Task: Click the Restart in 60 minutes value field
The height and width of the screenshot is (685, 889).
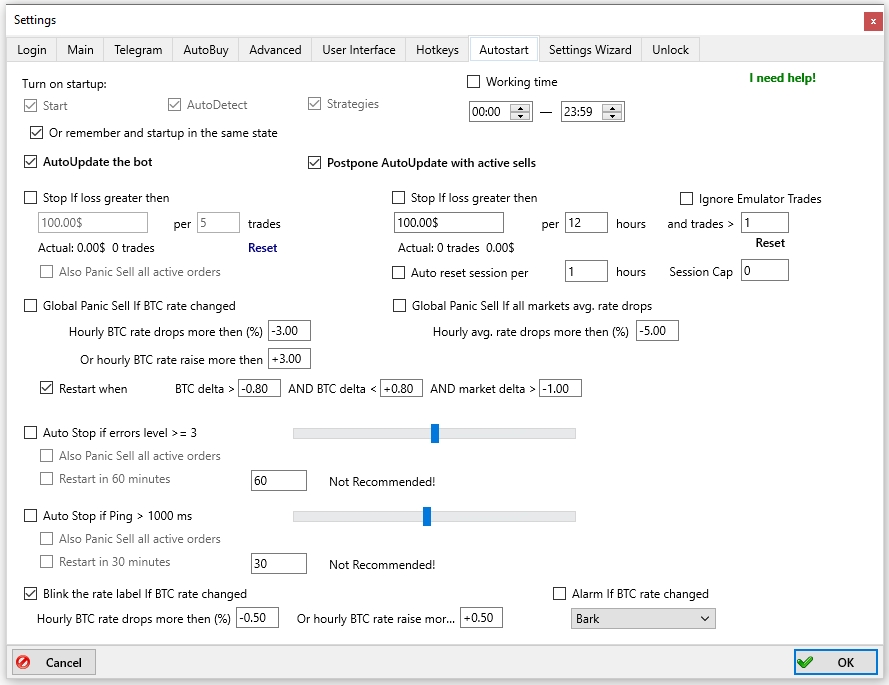Action: tap(279, 481)
